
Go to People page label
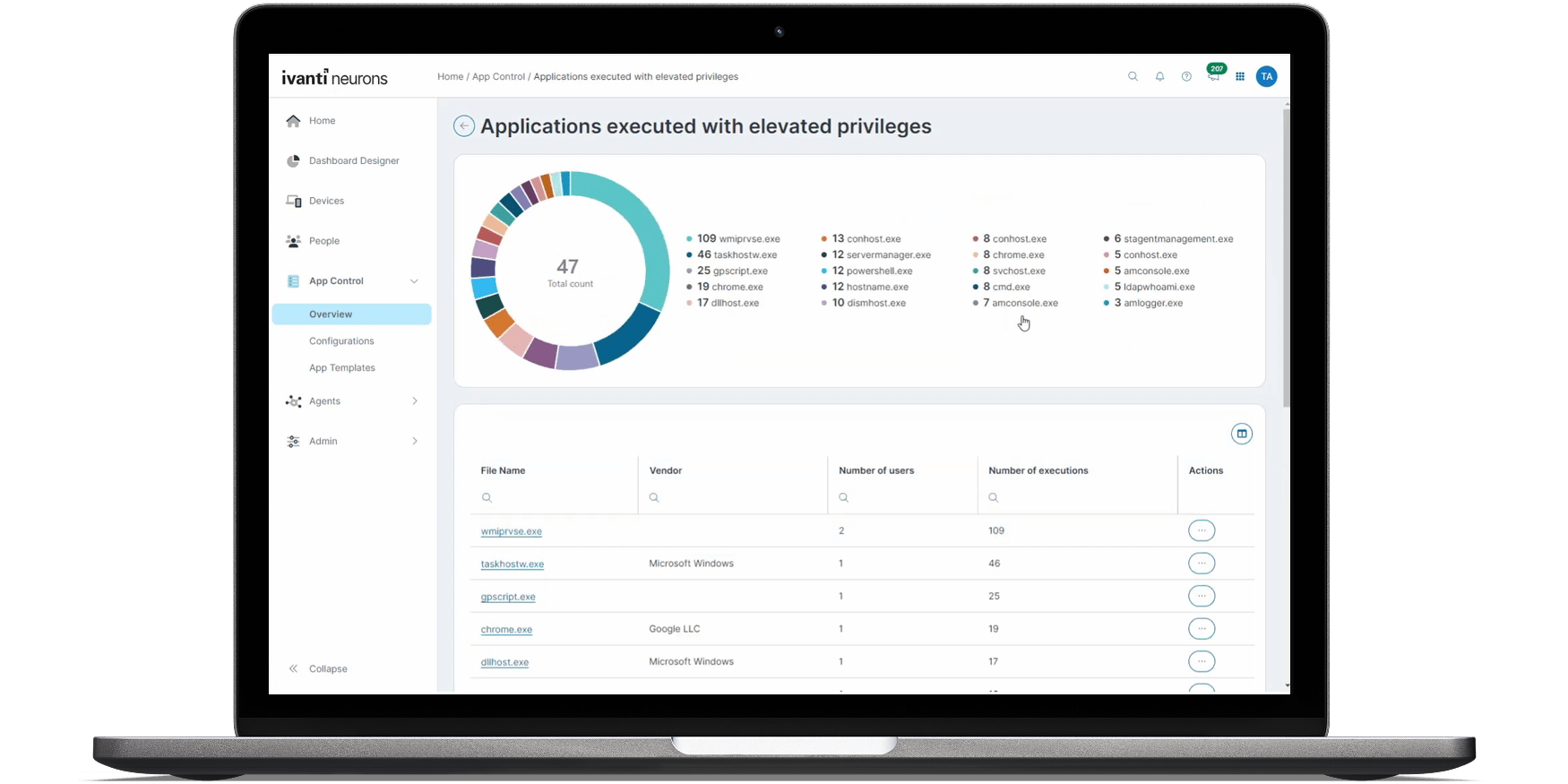coord(324,241)
